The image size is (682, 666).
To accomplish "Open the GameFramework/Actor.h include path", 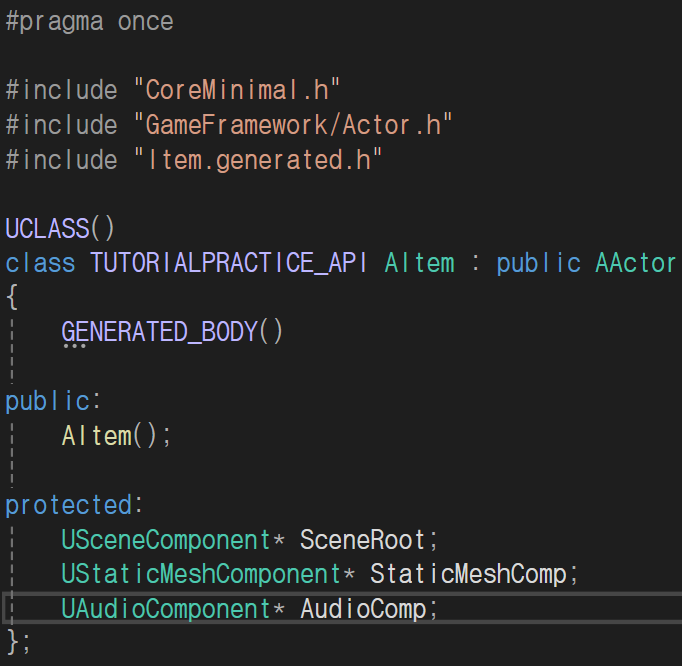I will click(293, 124).
